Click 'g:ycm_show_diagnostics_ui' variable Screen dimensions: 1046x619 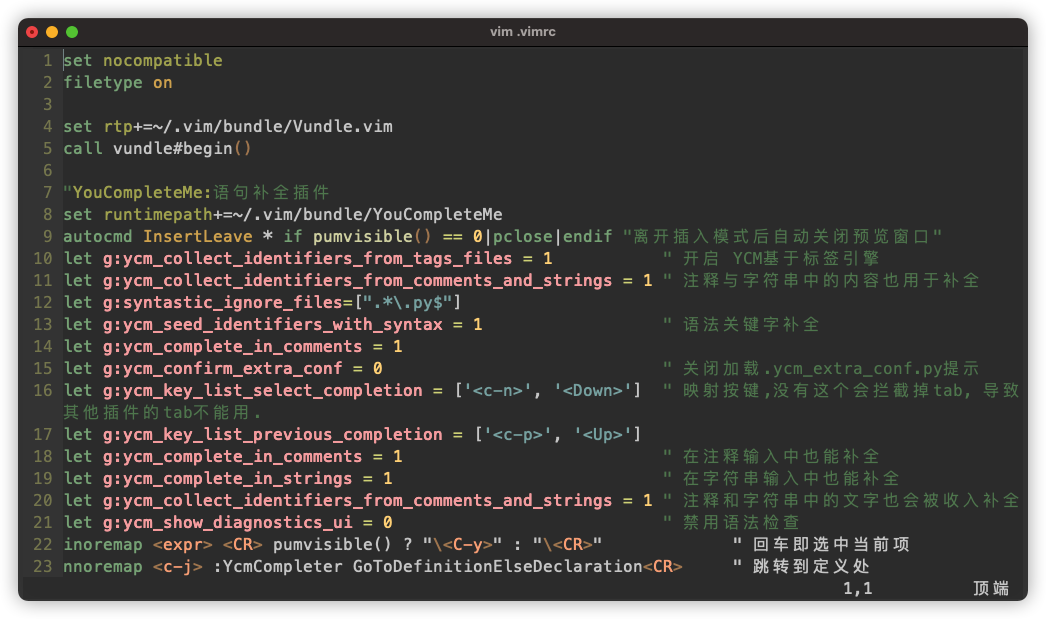tap(227, 522)
